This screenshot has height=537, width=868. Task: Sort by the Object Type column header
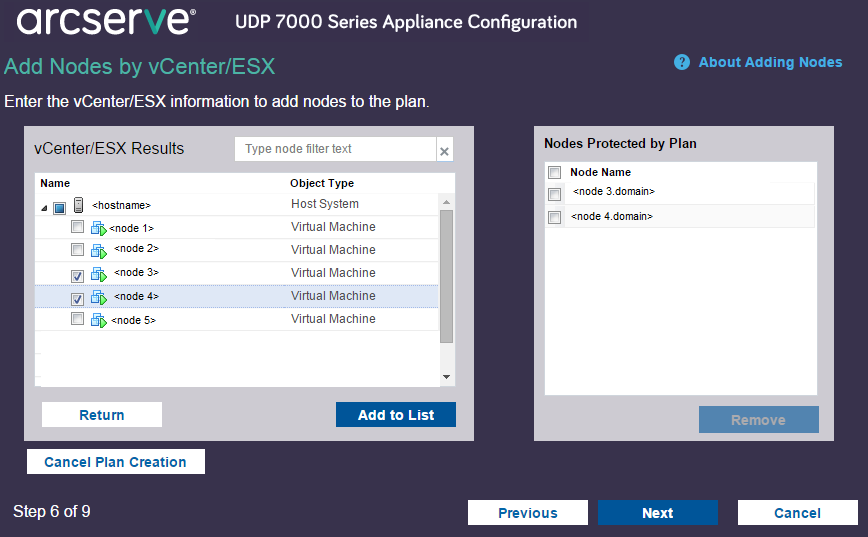click(322, 183)
